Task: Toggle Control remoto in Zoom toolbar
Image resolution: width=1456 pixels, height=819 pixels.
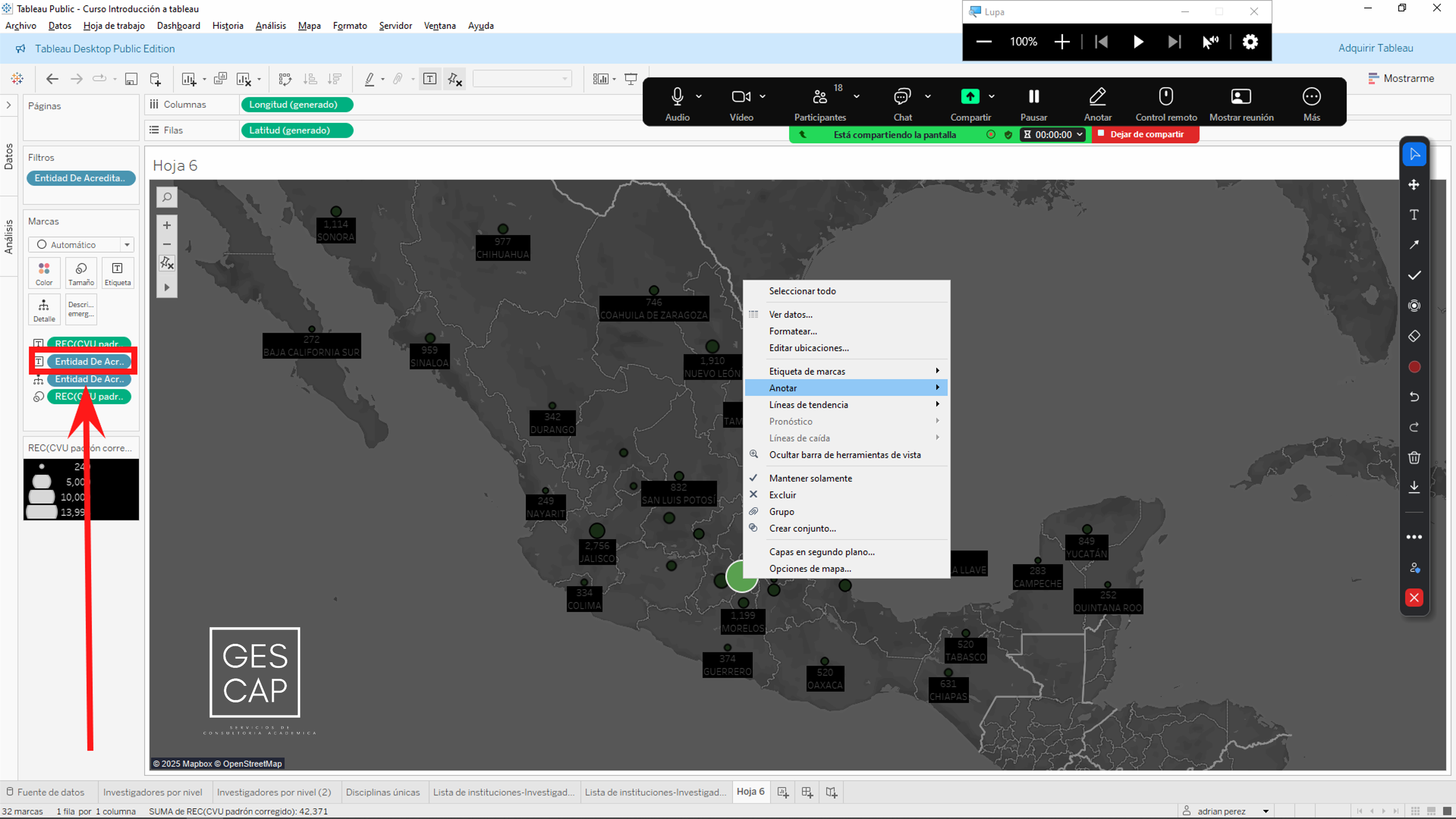Action: click(1166, 104)
